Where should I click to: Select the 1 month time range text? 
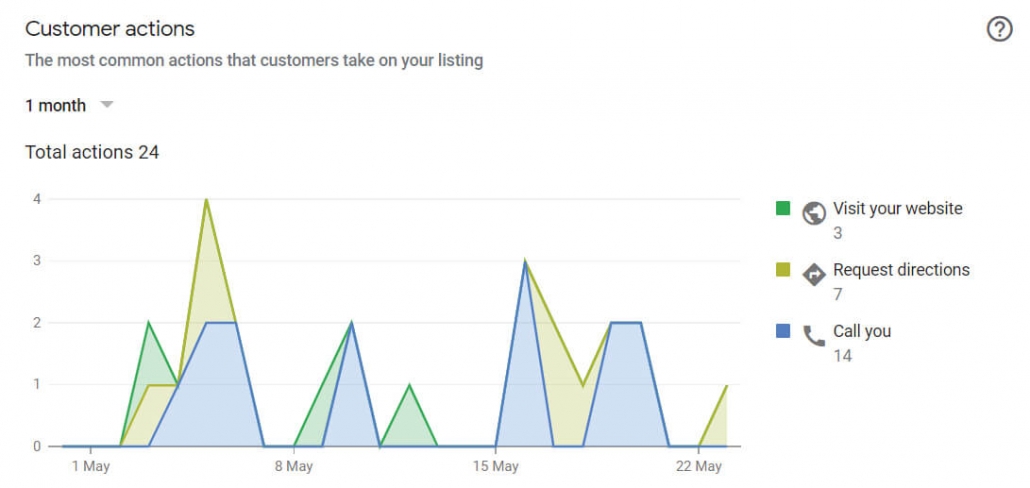(x=56, y=105)
